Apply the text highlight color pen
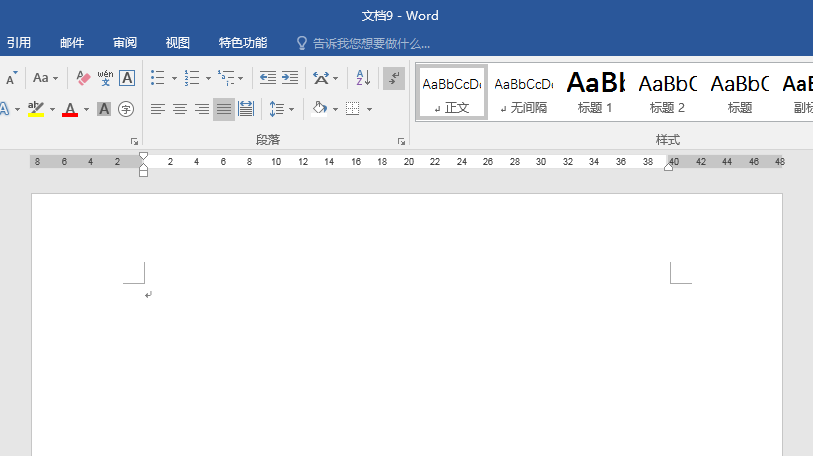This screenshot has width=813, height=456. coord(35,109)
